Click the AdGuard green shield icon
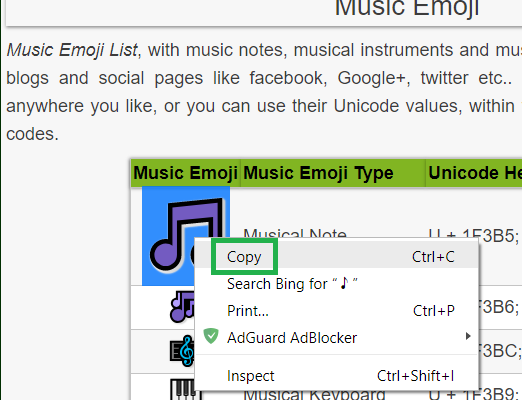 (211, 336)
